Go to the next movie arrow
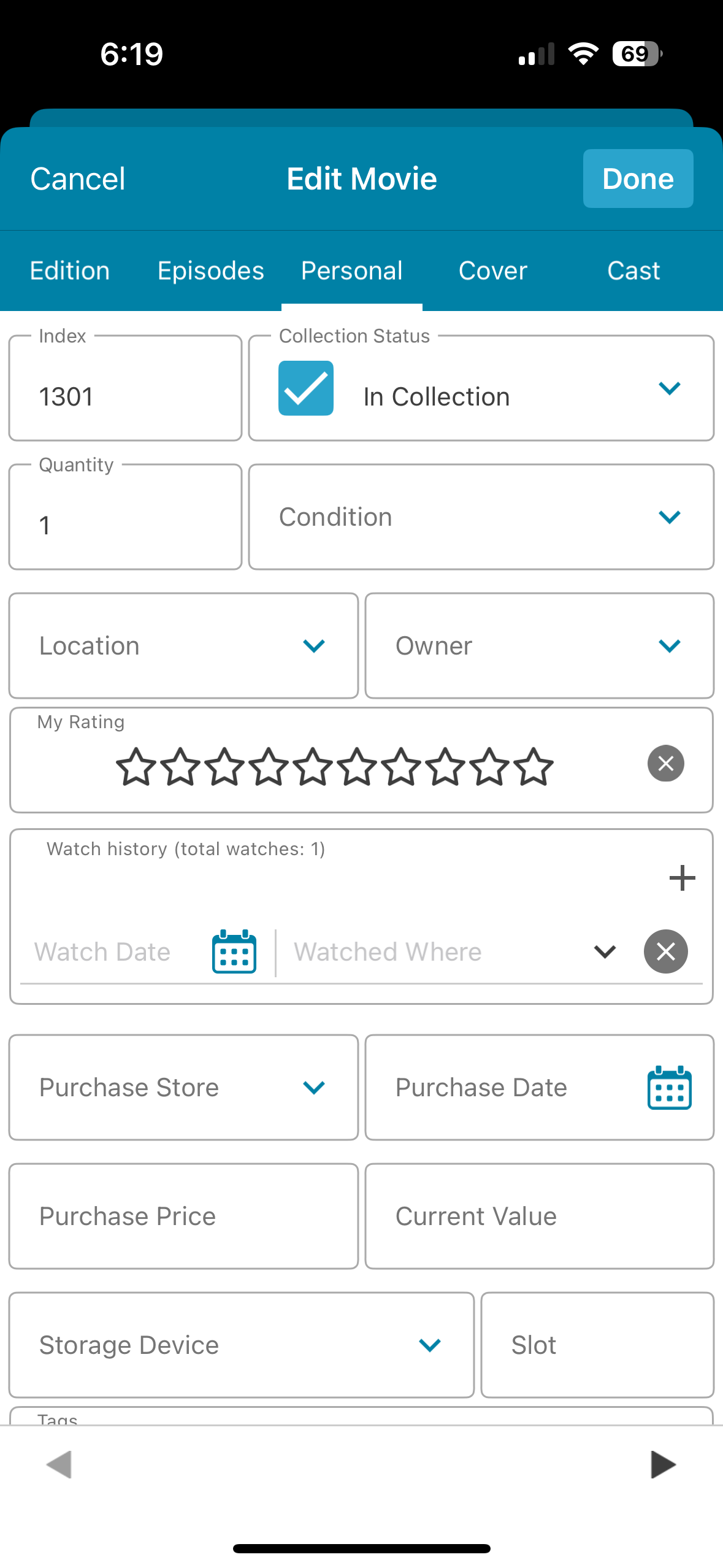Image resolution: width=723 pixels, height=1568 pixels. (663, 1464)
